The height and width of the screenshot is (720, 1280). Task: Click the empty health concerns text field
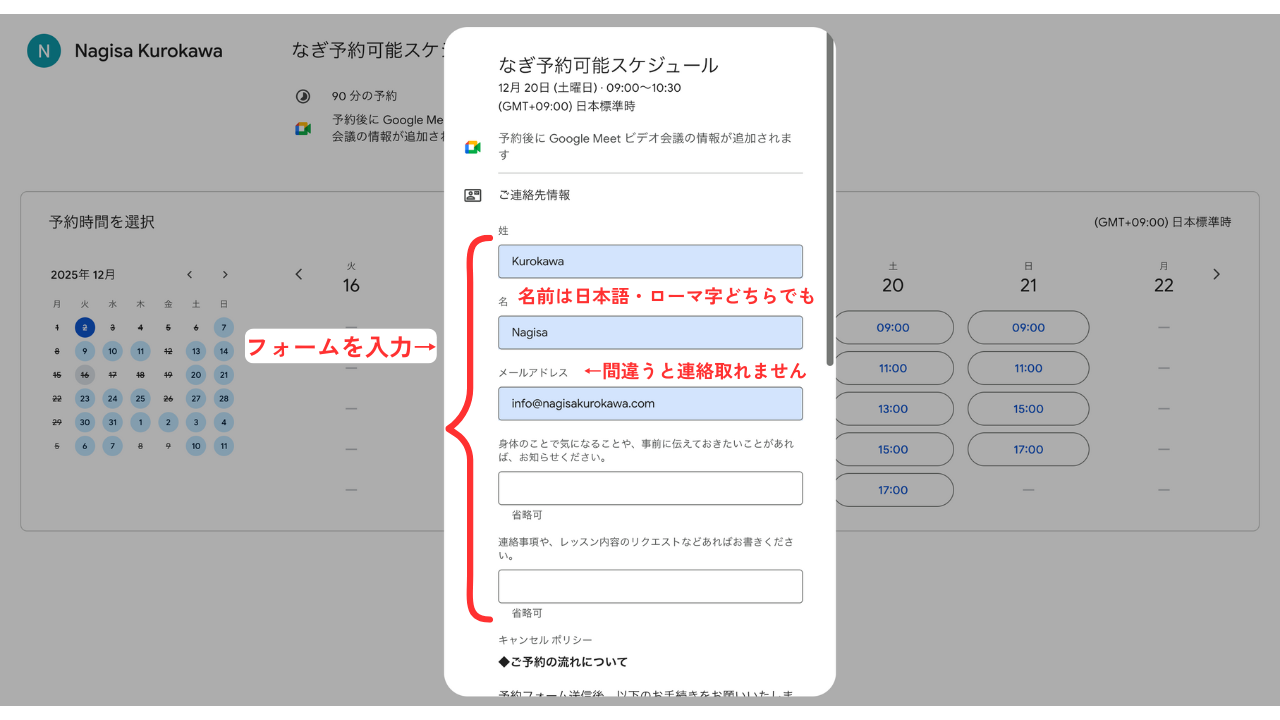tap(650, 488)
